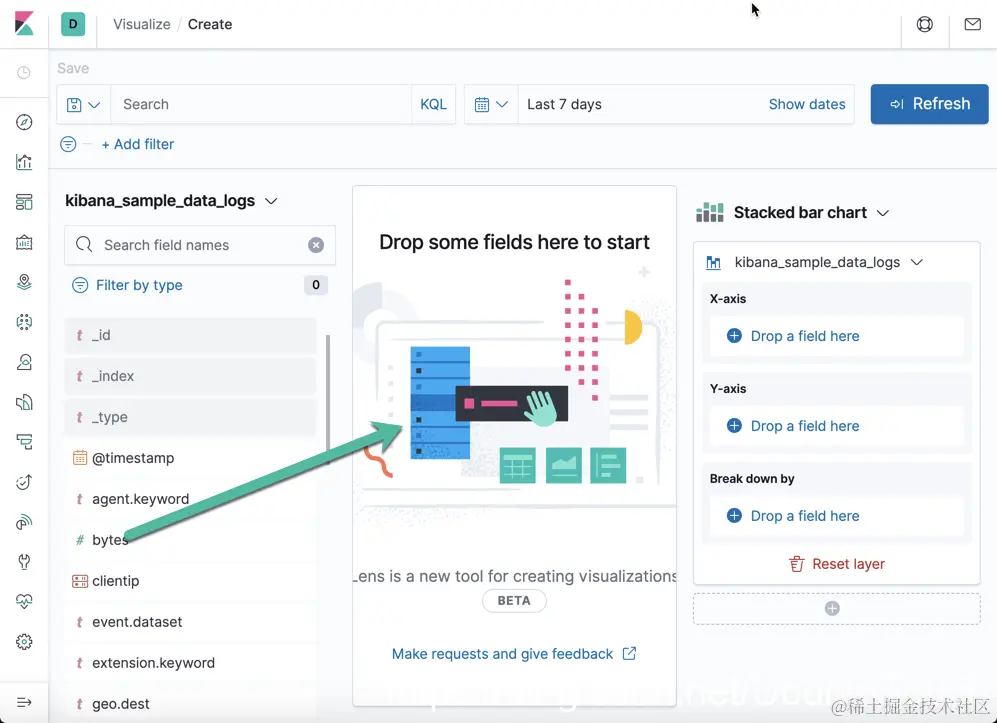The height and width of the screenshot is (723, 997).
Task: Click the filter options icon beside Add filter
Action: coord(68,144)
